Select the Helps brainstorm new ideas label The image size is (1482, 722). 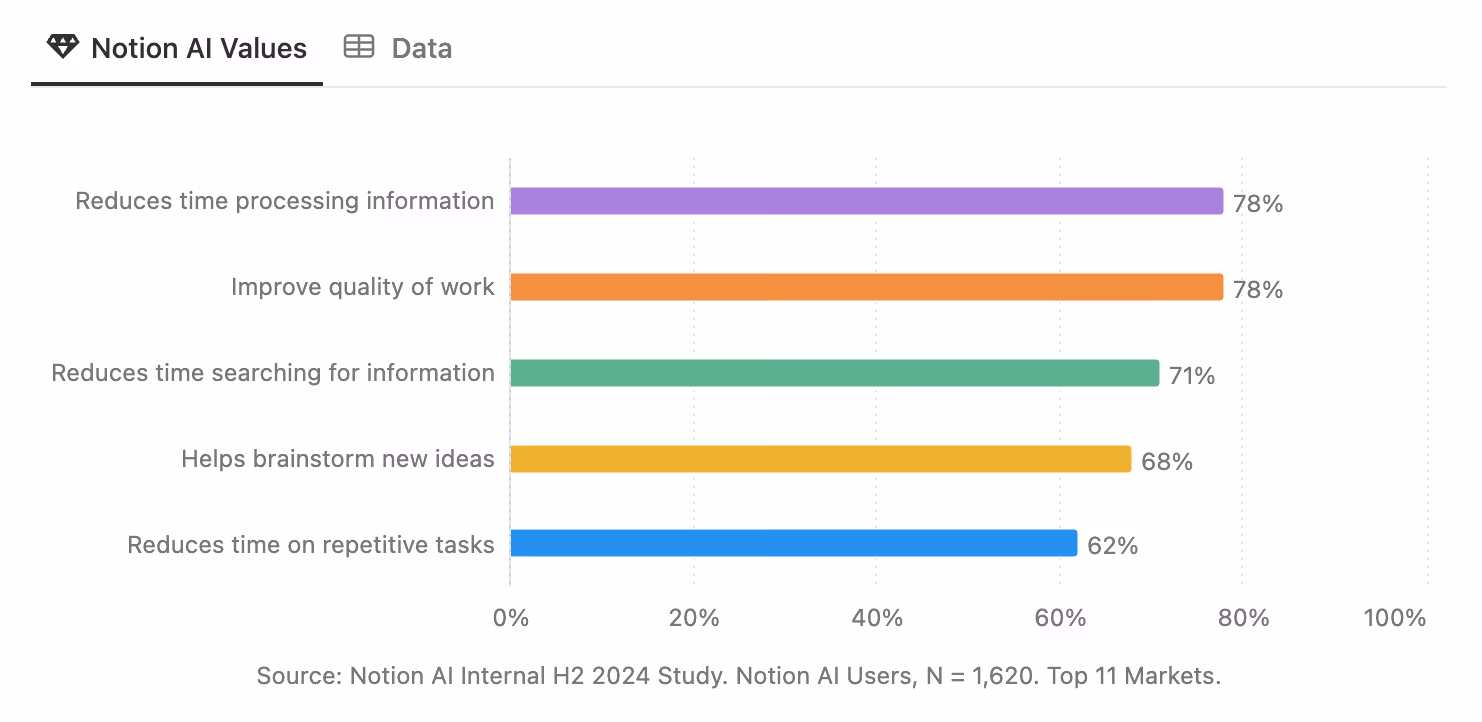pyautogui.click(x=337, y=458)
